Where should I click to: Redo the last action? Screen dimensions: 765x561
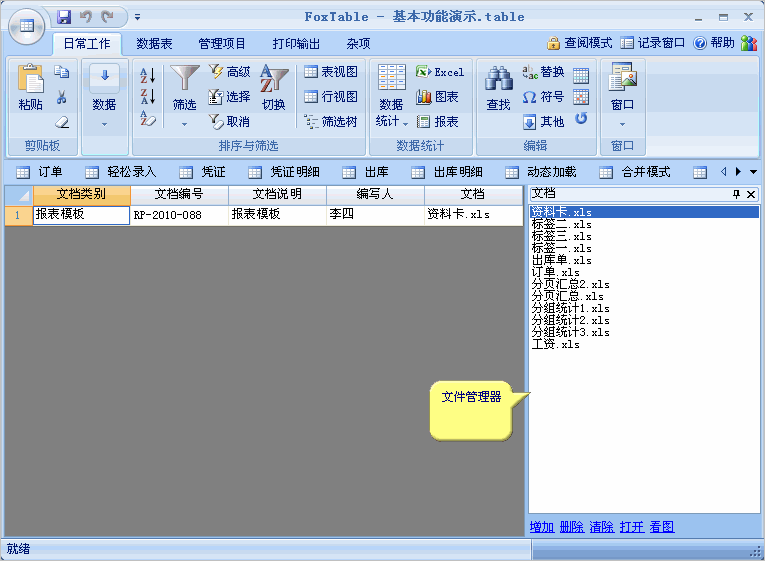click(x=107, y=17)
